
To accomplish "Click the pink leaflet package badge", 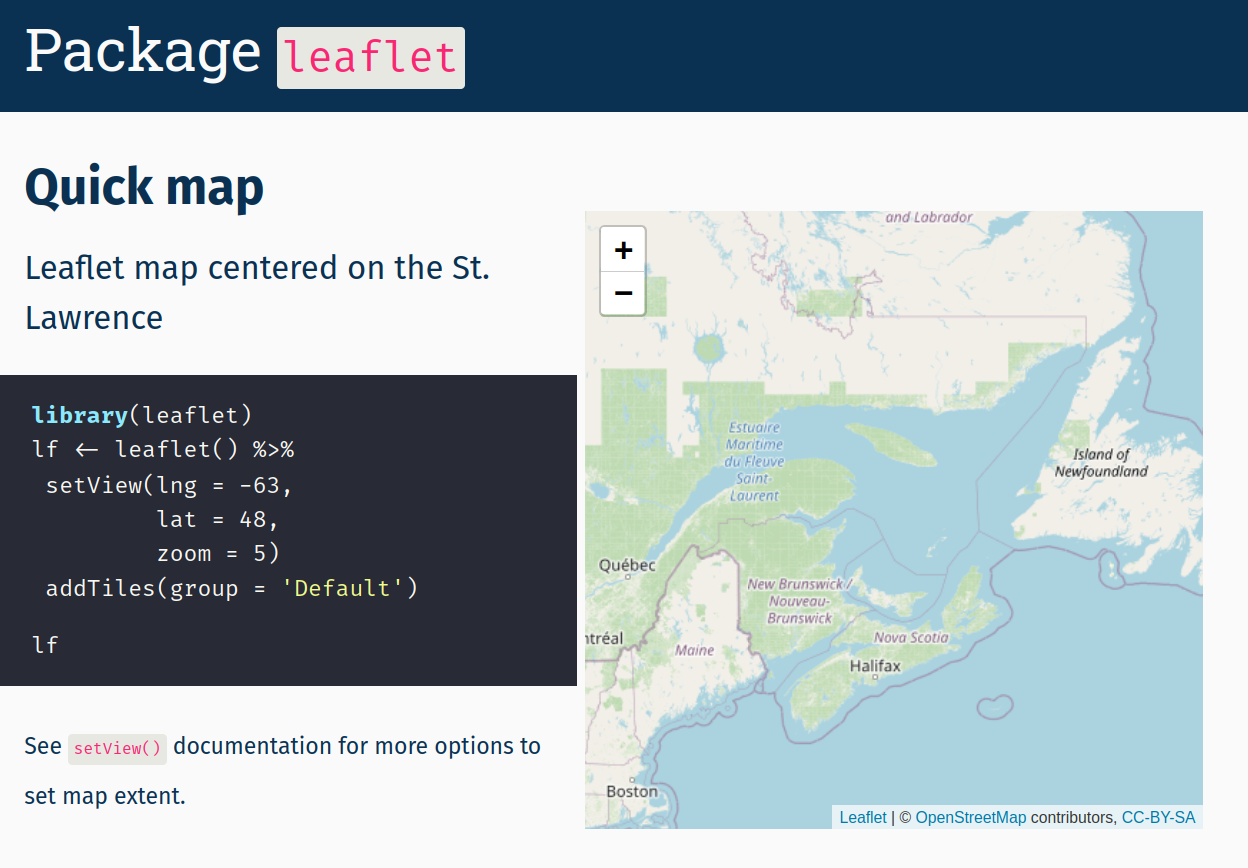I will [370, 58].
